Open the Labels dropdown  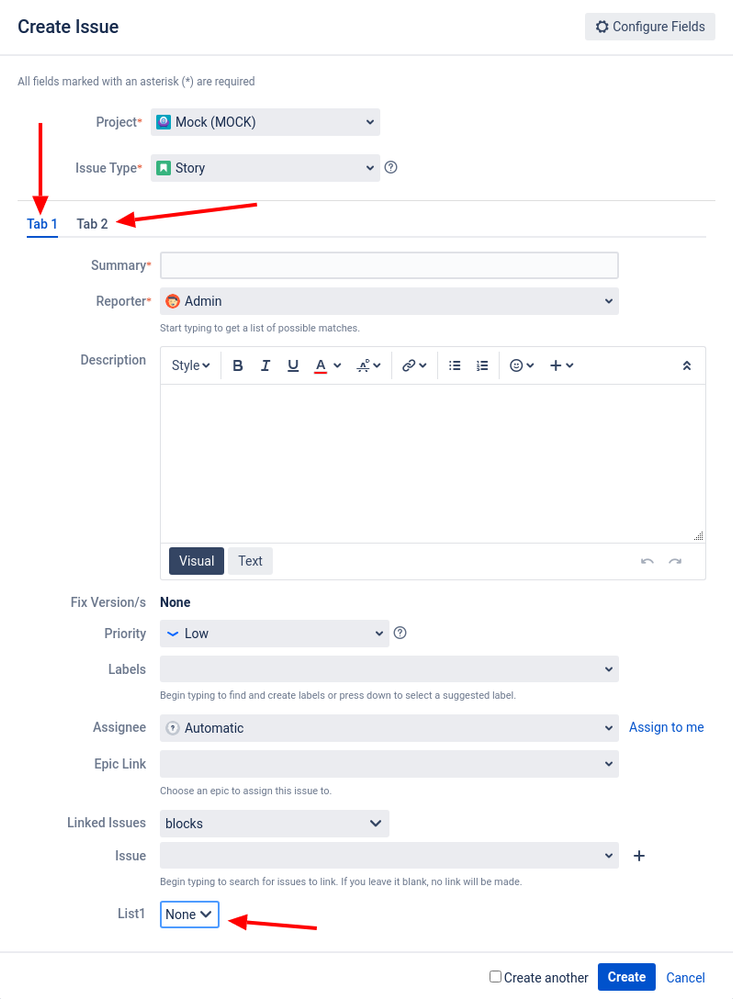point(389,669)
